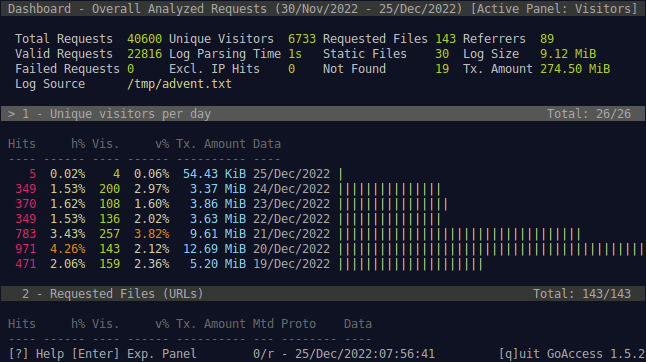Click the Dashboard title bar text

323,9
